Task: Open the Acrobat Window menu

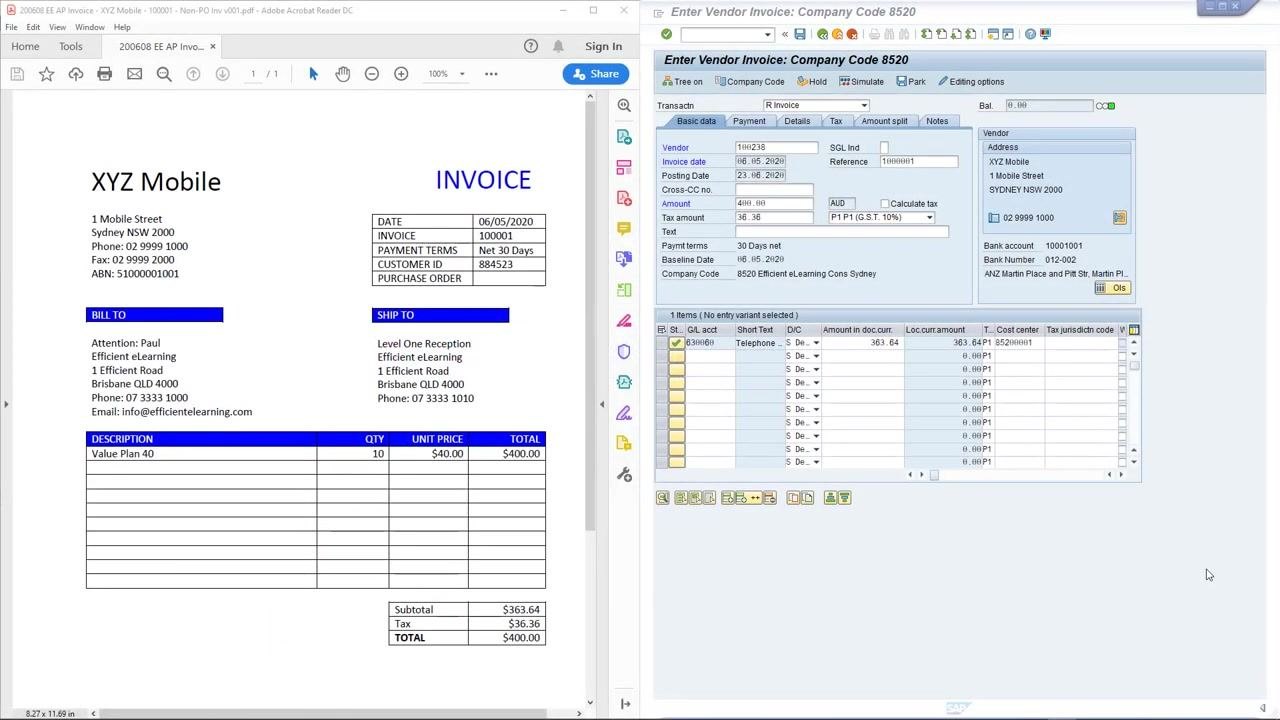Action: pos(90,27)
